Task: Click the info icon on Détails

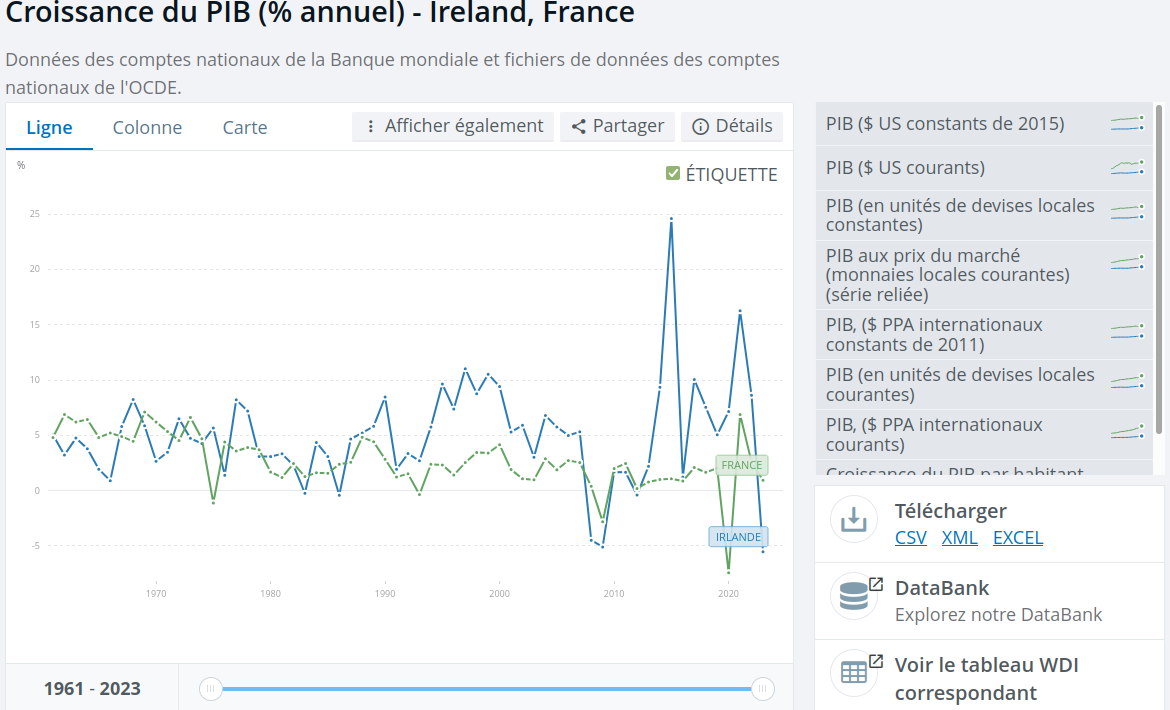Action: tap(700, 126)
